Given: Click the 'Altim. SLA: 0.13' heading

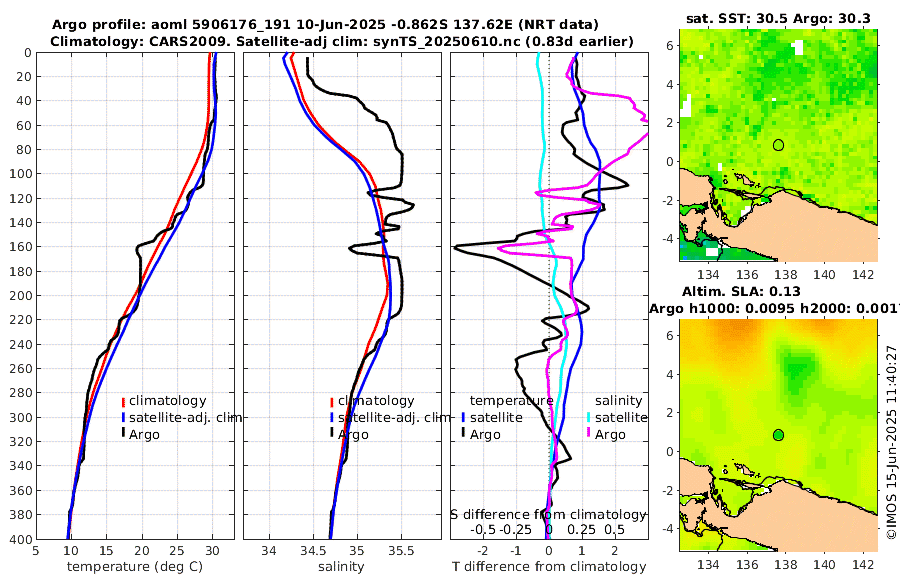Looking at the screenshot, I should [741, 292].
